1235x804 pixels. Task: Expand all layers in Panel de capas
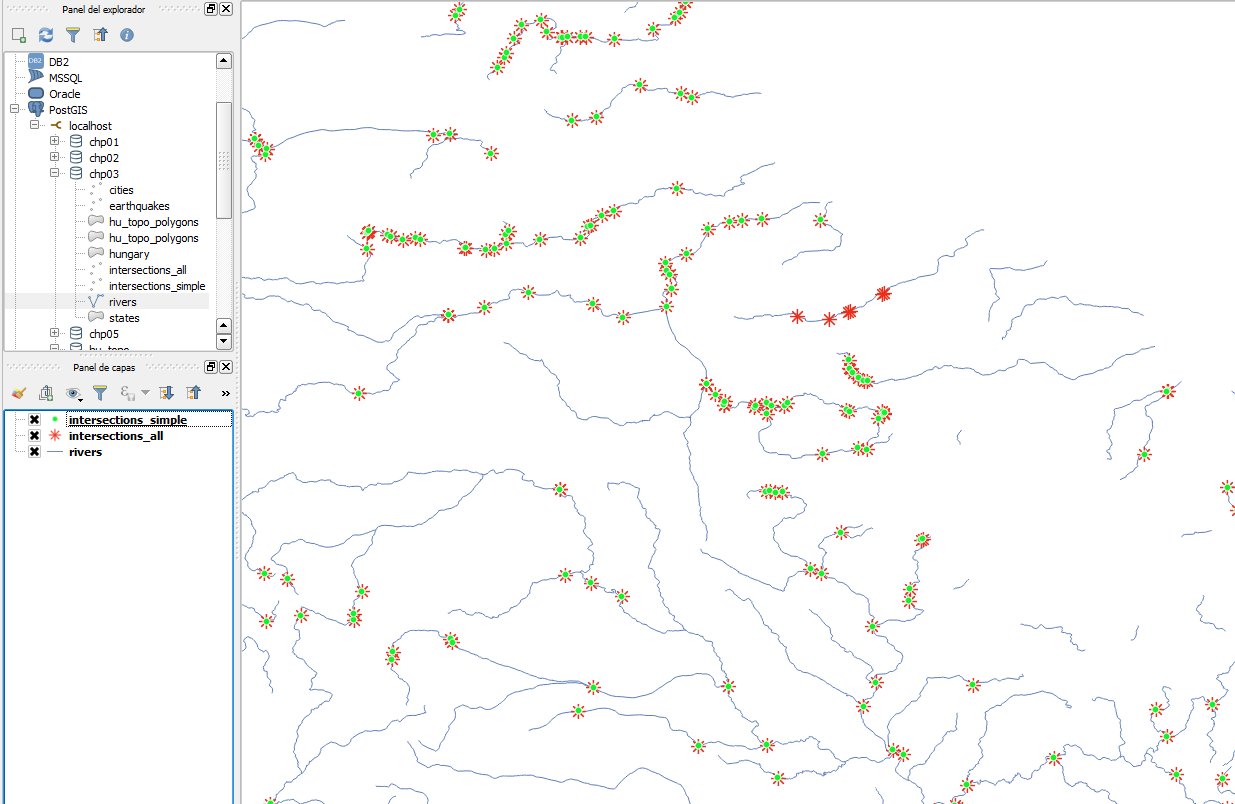[167, 393]
